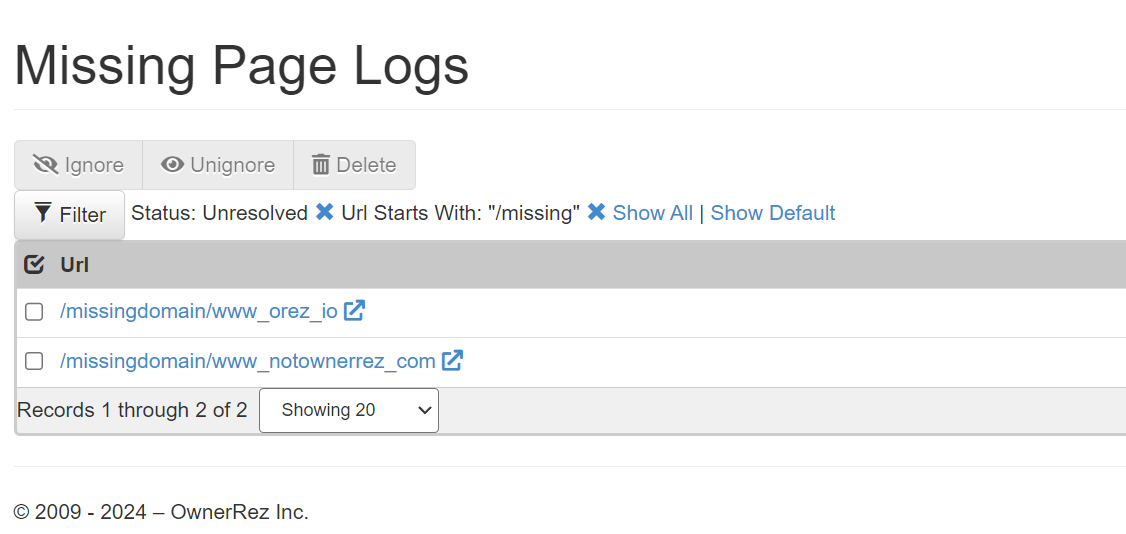Image resolution: width=1126 pixels, height=534 pixels.
Task: Select the www_notownerrez_com row checkbox
Action: tap(34, 361)
